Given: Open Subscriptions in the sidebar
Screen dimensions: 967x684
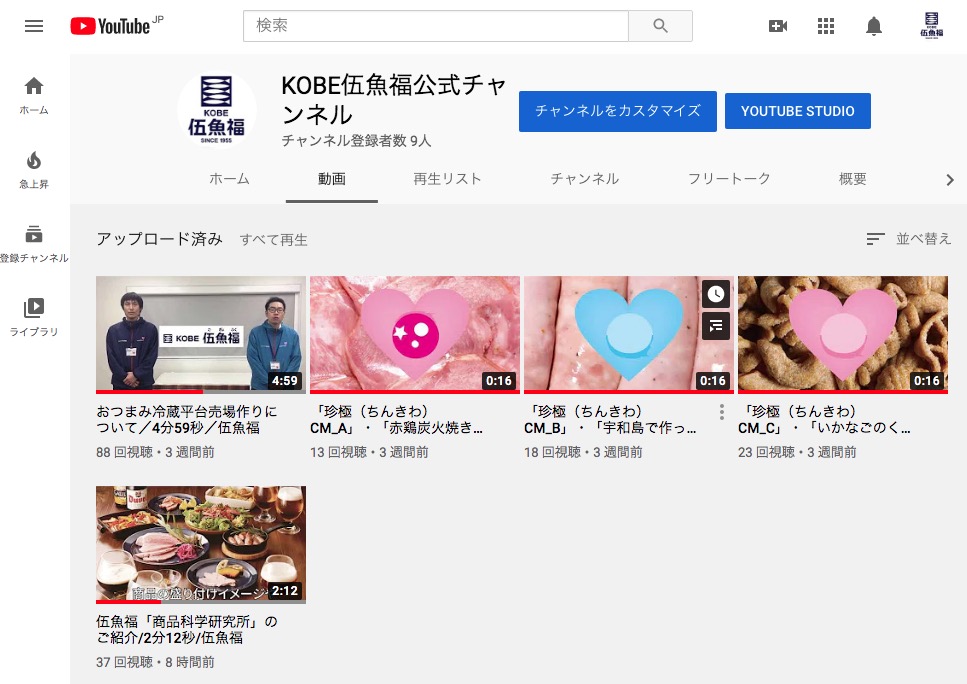Looking at the screenshot, I should [34, 244].
